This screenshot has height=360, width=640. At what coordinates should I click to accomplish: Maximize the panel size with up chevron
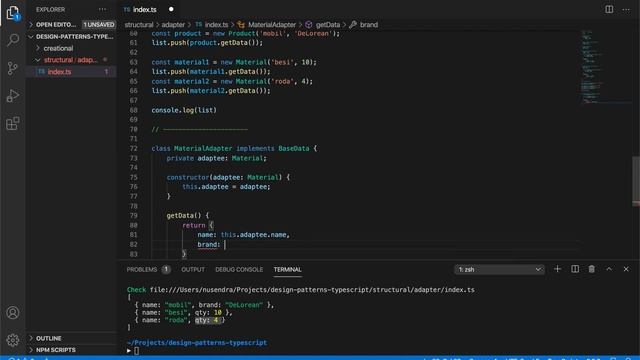tap(609, 269)
